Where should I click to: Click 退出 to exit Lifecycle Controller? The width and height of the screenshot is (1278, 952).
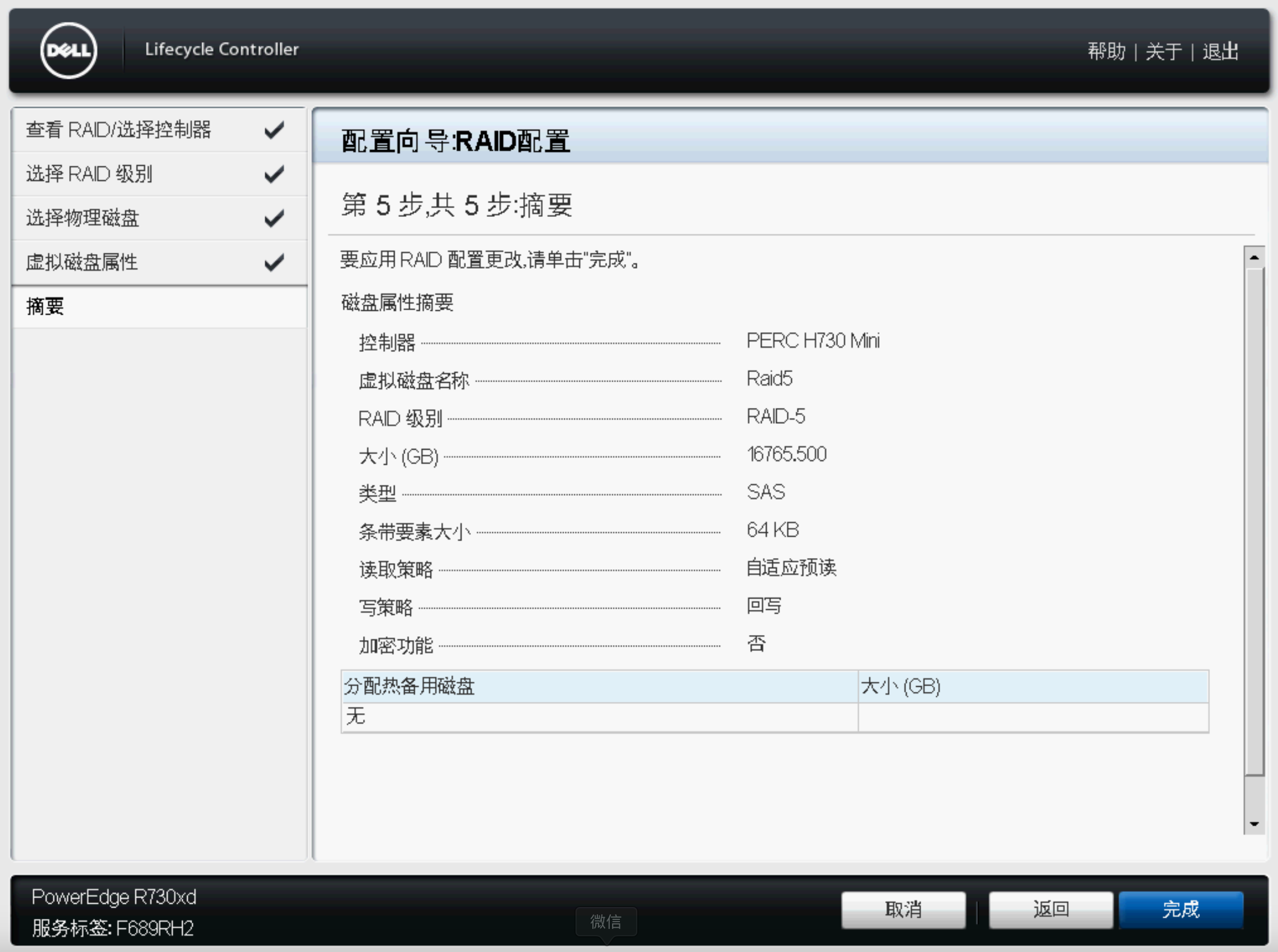[1220, 51]
